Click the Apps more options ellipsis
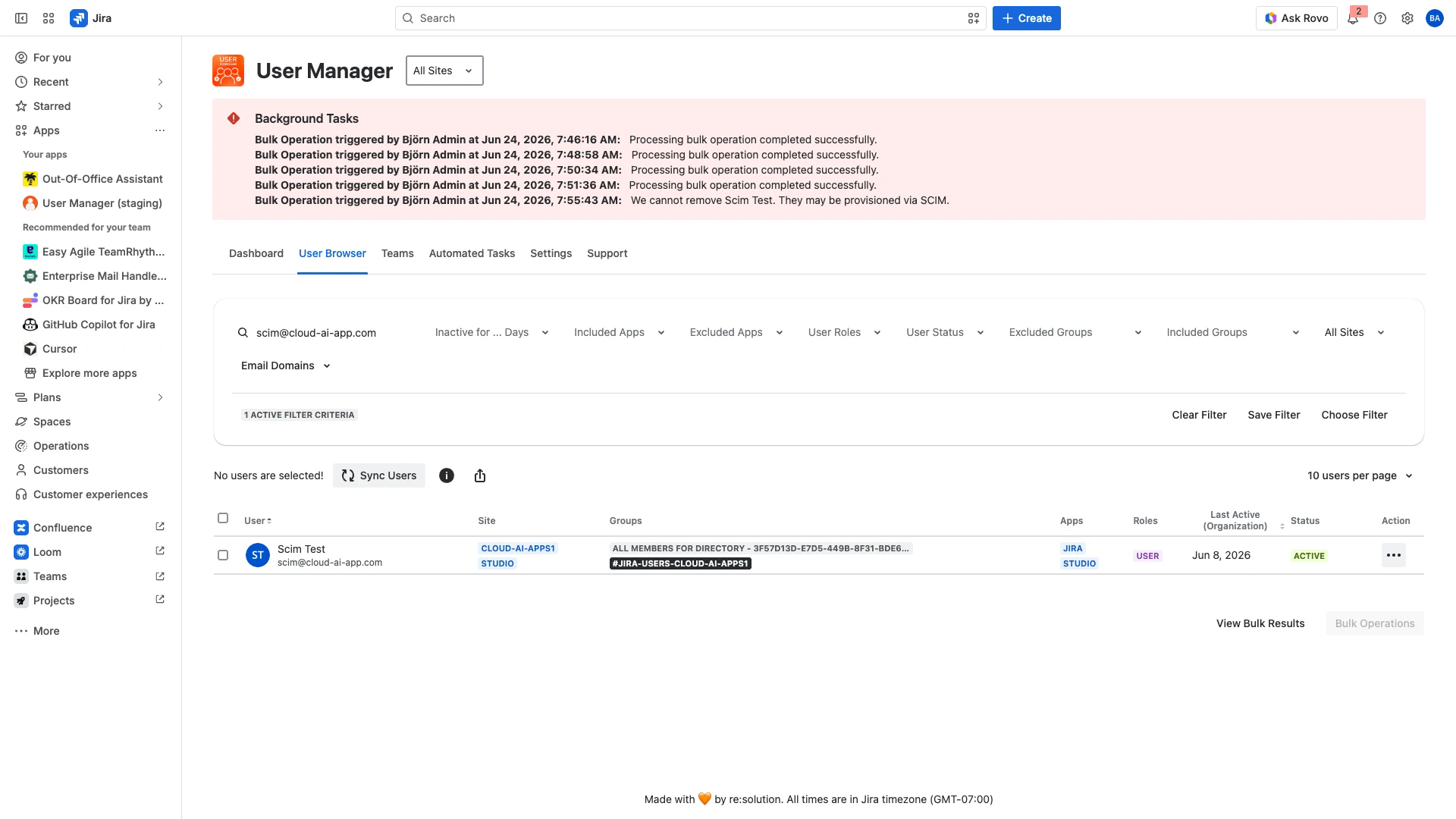The height and width of the screenshot is (819, 1456). point(160,130)
